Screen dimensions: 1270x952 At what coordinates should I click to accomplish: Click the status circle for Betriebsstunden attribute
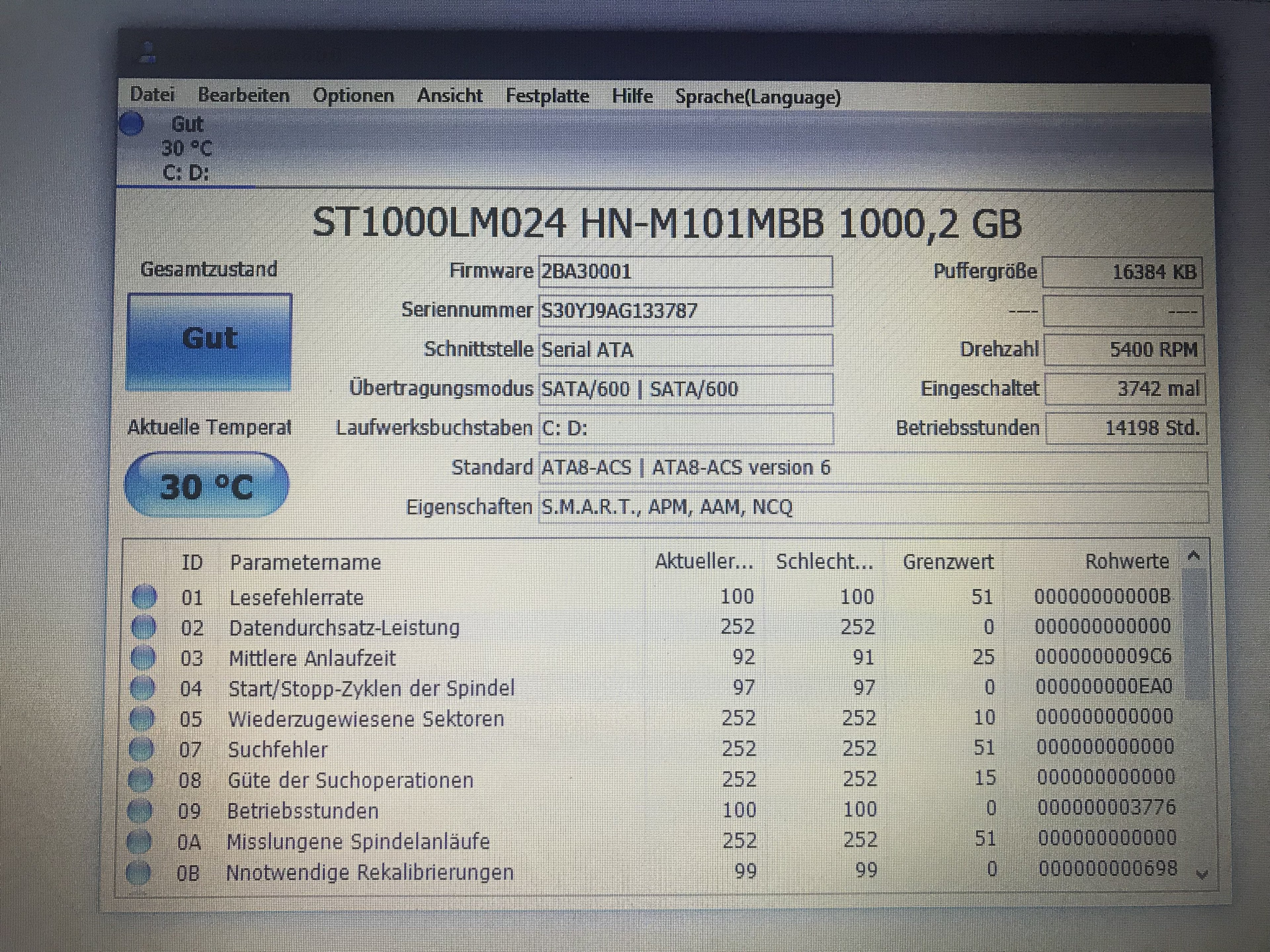pos(140,810)
